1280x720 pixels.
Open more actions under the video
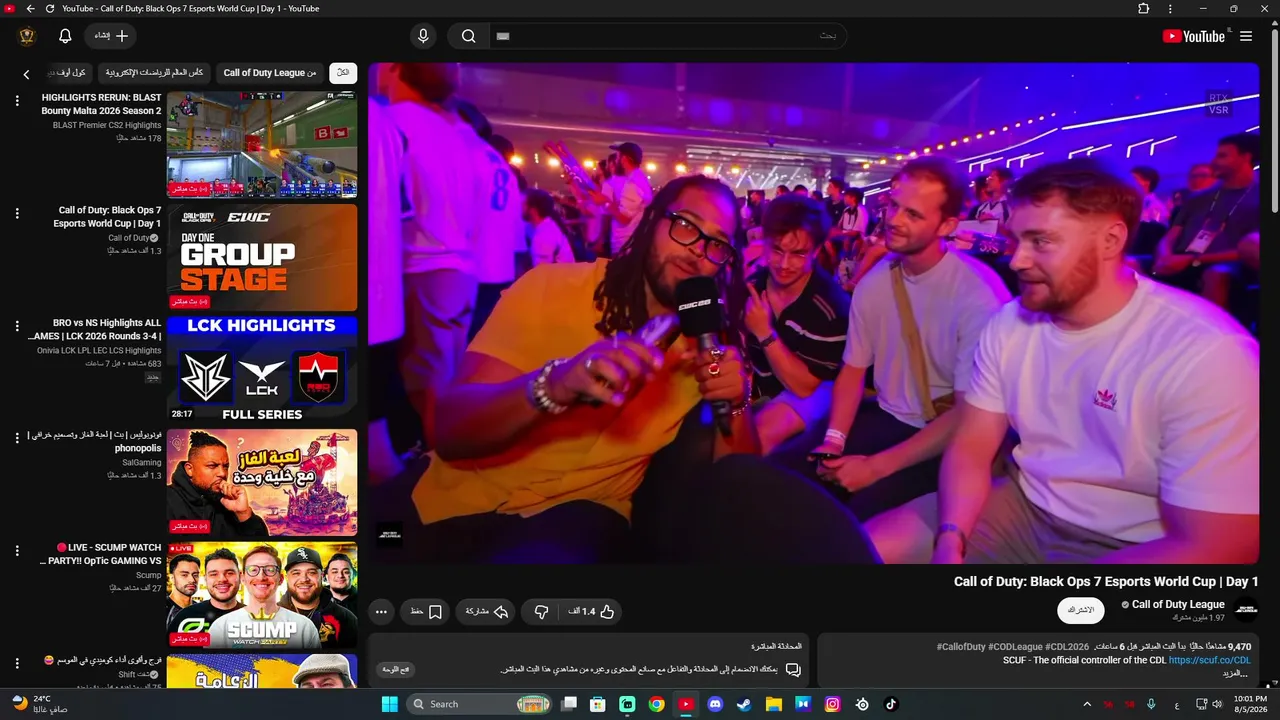tap(381, 611)
